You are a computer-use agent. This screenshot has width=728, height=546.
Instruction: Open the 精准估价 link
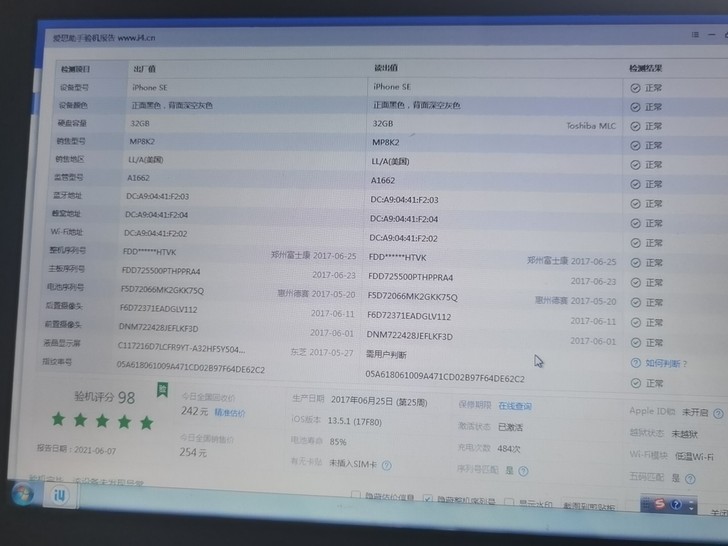tap(229, 412)
